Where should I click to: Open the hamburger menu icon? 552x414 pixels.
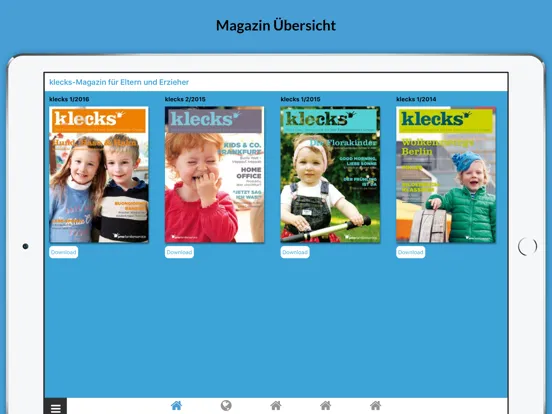(55, 408)
